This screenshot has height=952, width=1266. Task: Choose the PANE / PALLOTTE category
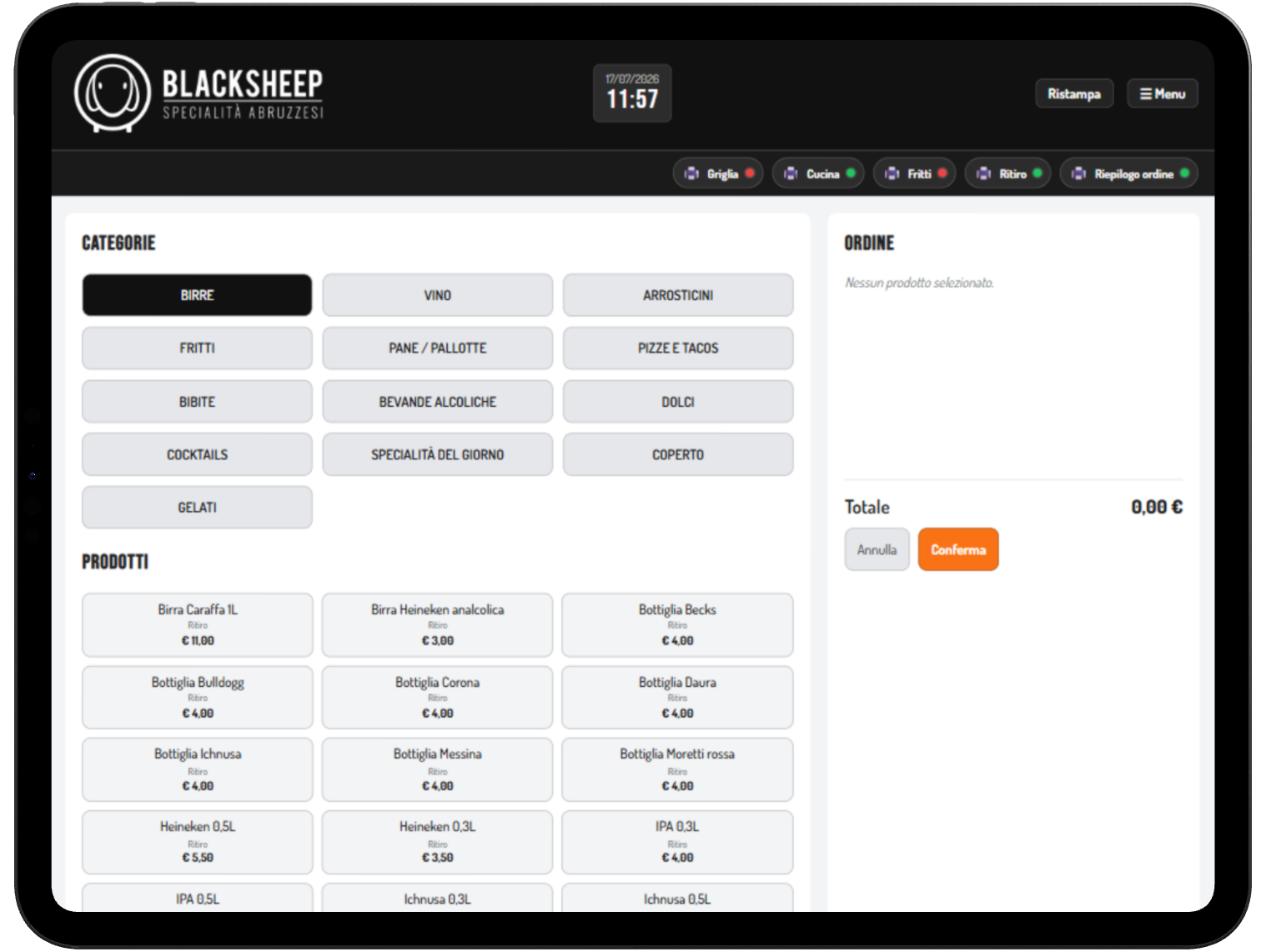tap(438, 348)
